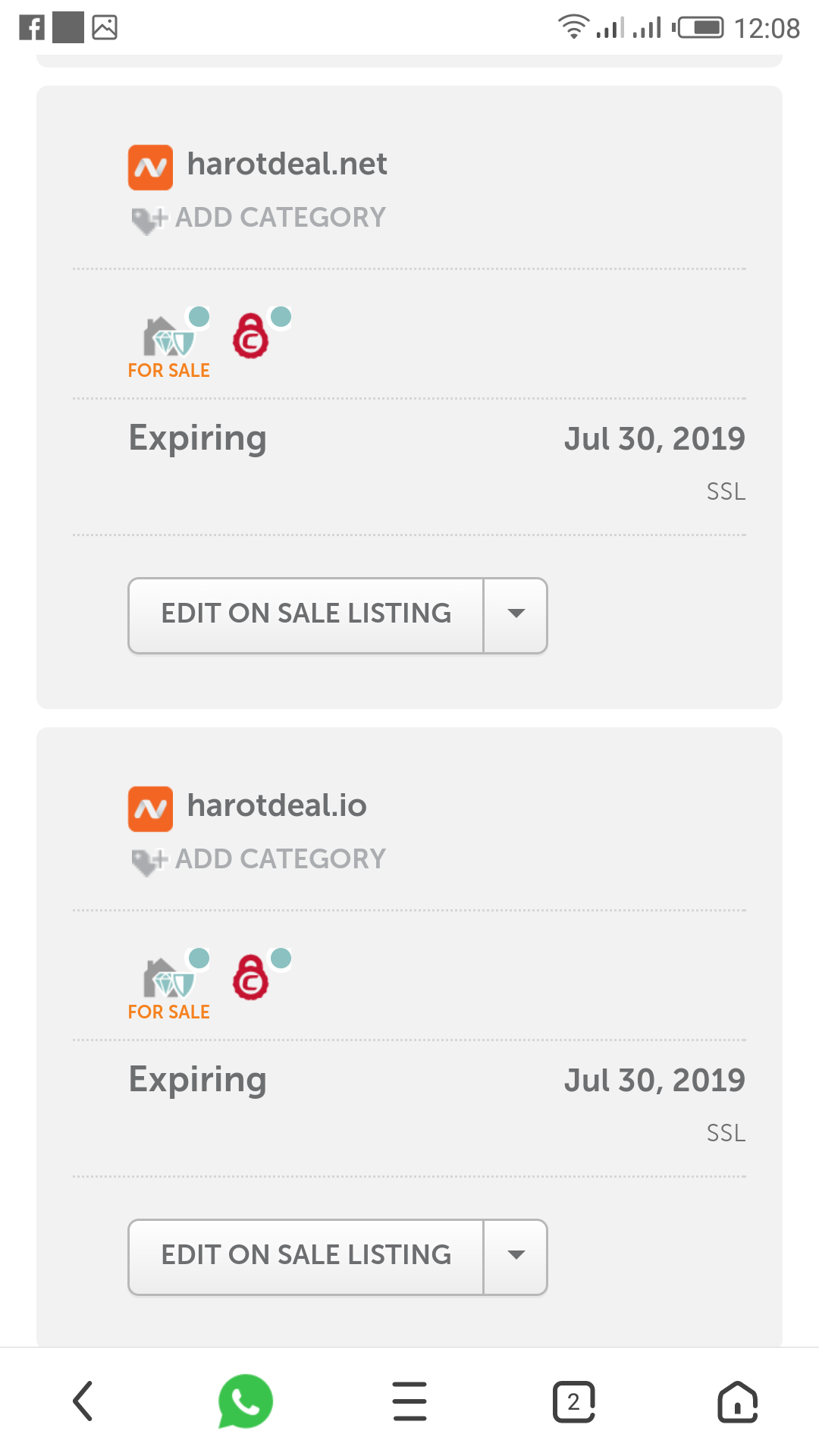Expand dropdown arrow next to harotdeal.io listing button
The height and width of the screenshot is (1456, 819).
pos(516,1257)
